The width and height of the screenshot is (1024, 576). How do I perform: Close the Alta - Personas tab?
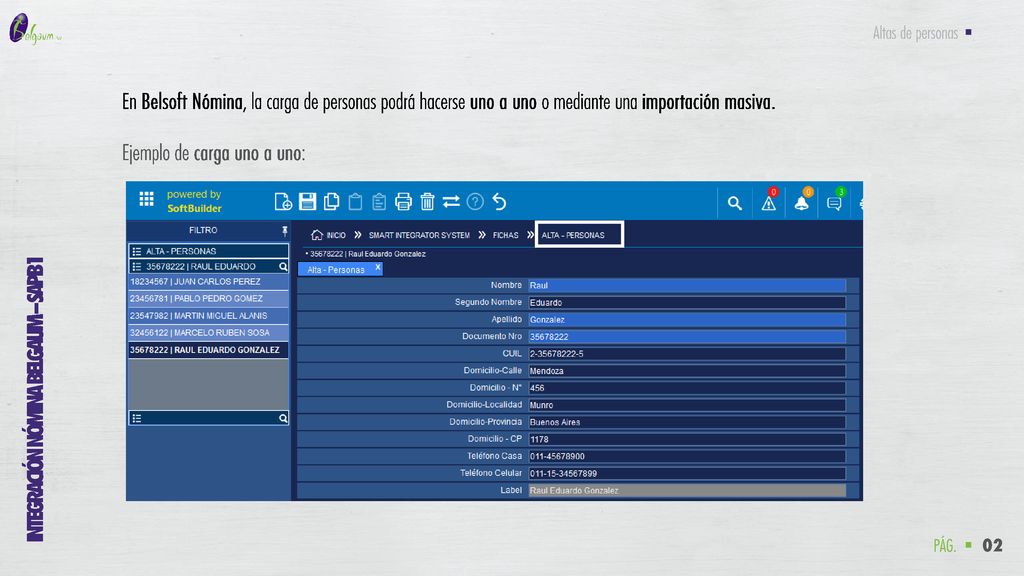(x=377, y=268)
